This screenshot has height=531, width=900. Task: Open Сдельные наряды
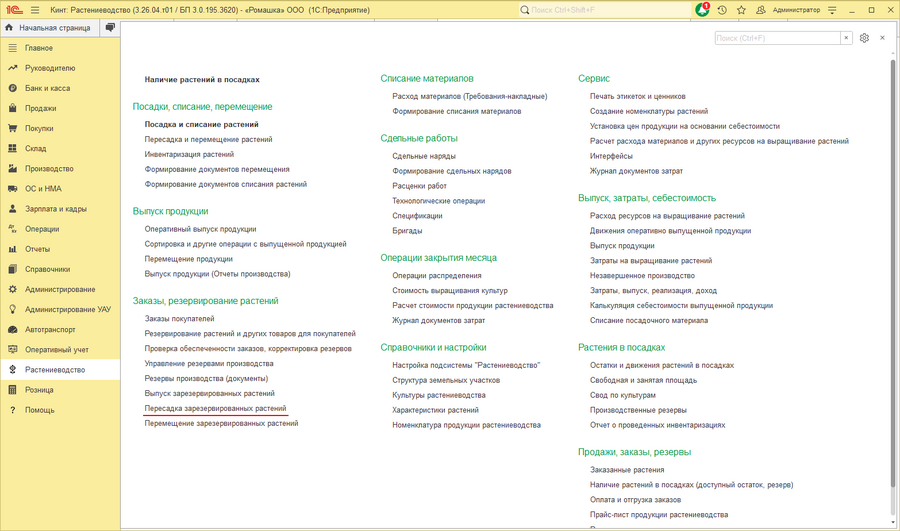[424, 156]
